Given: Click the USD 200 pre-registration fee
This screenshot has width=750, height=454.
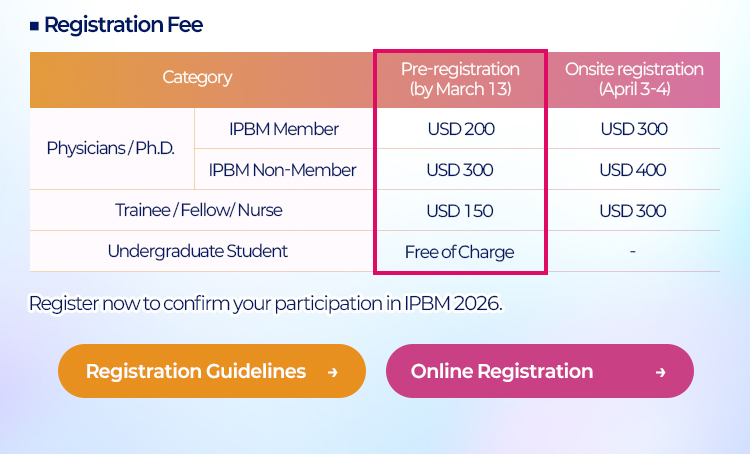Looking at the screenshot, I should pyautogui.click(x=460, y=129).
